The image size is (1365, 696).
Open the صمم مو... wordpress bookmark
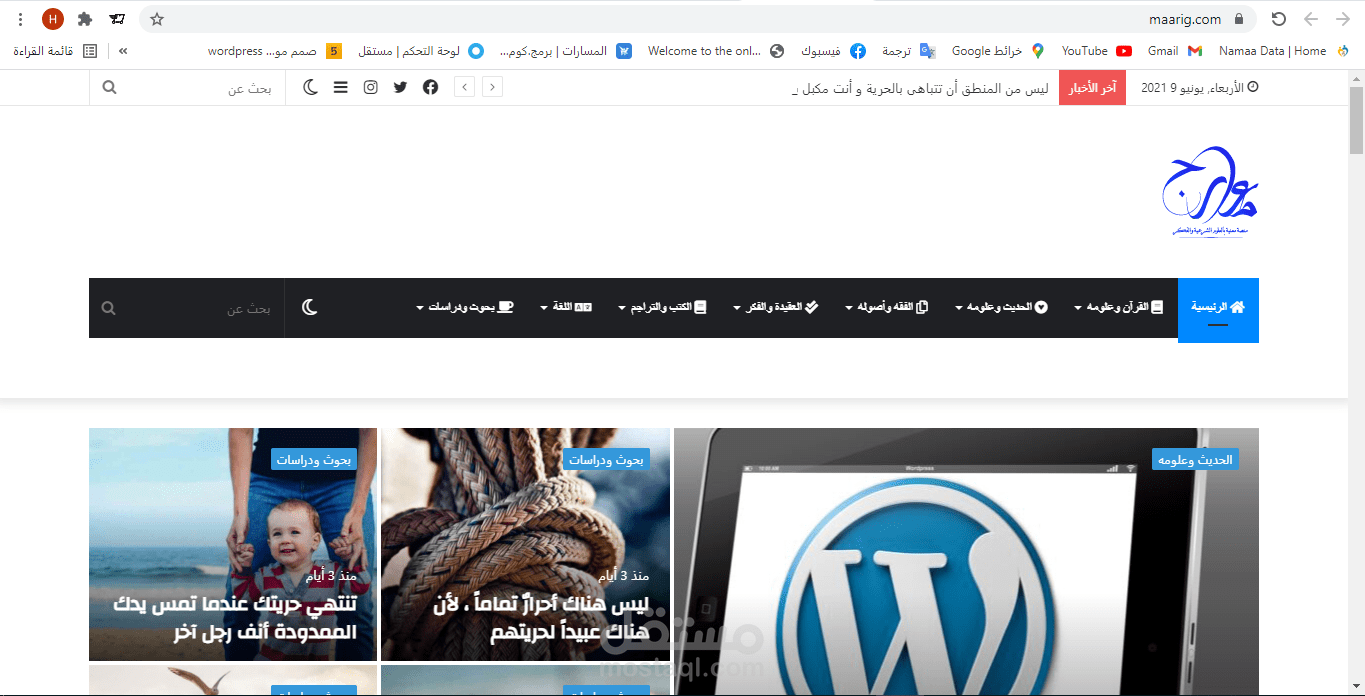[275, 51]
